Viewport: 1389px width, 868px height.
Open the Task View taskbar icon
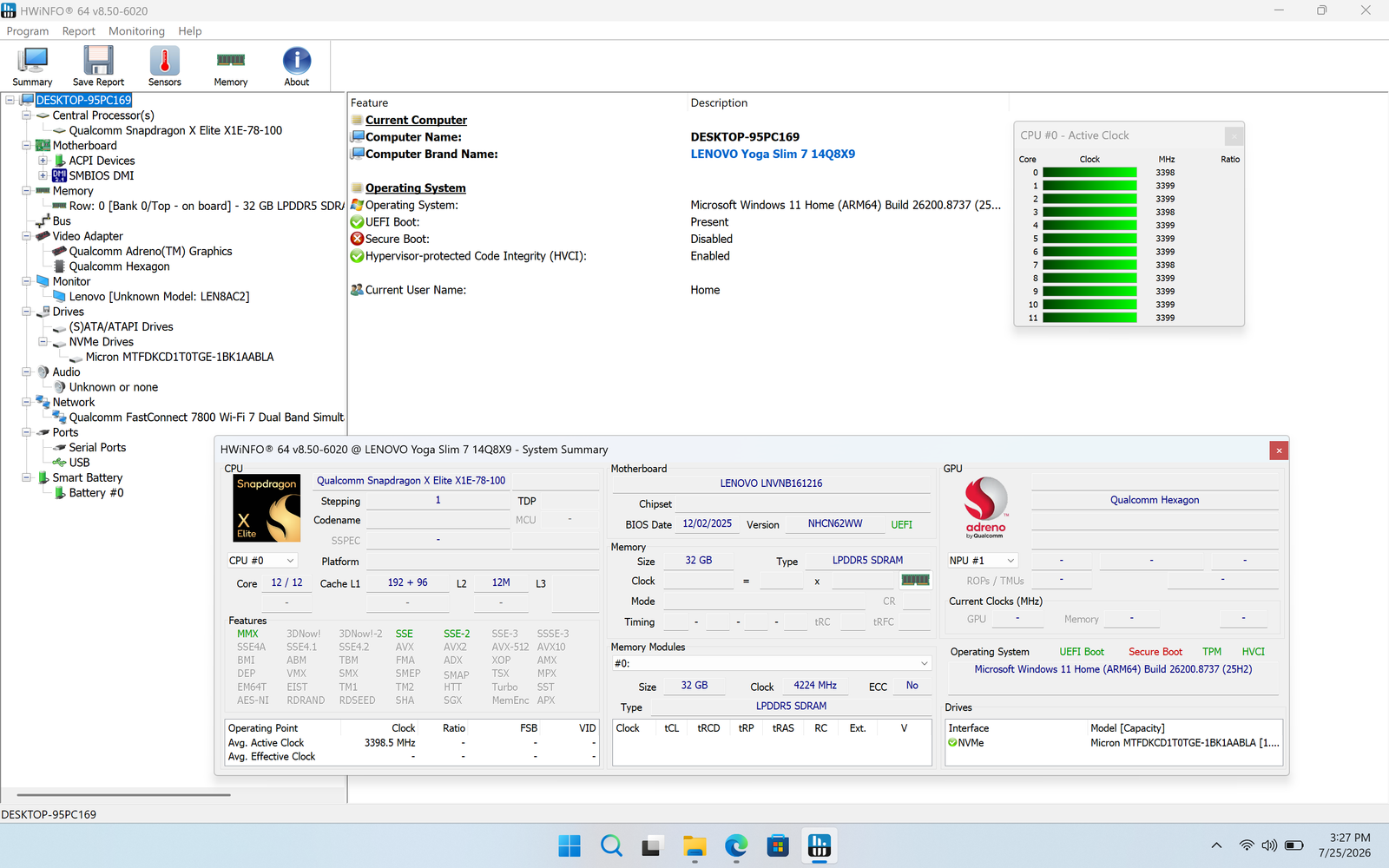653,845
